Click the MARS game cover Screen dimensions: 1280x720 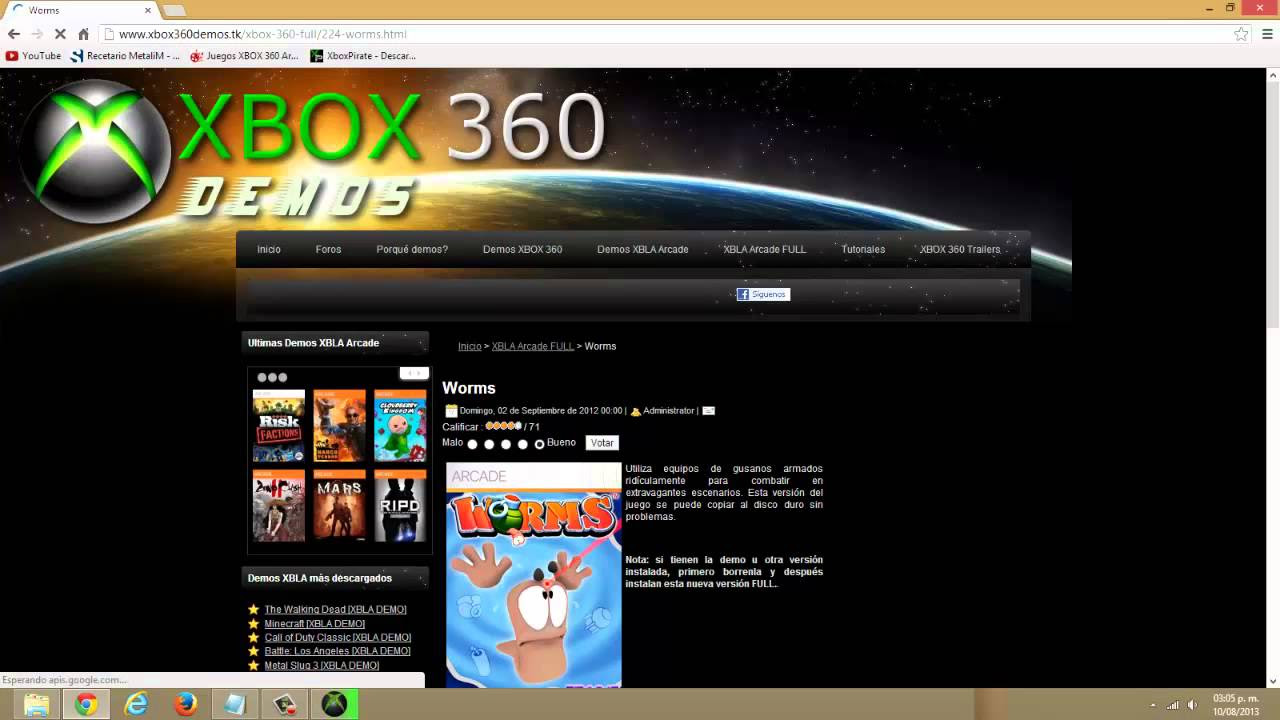pyautogui.click(x=340, y=506)
